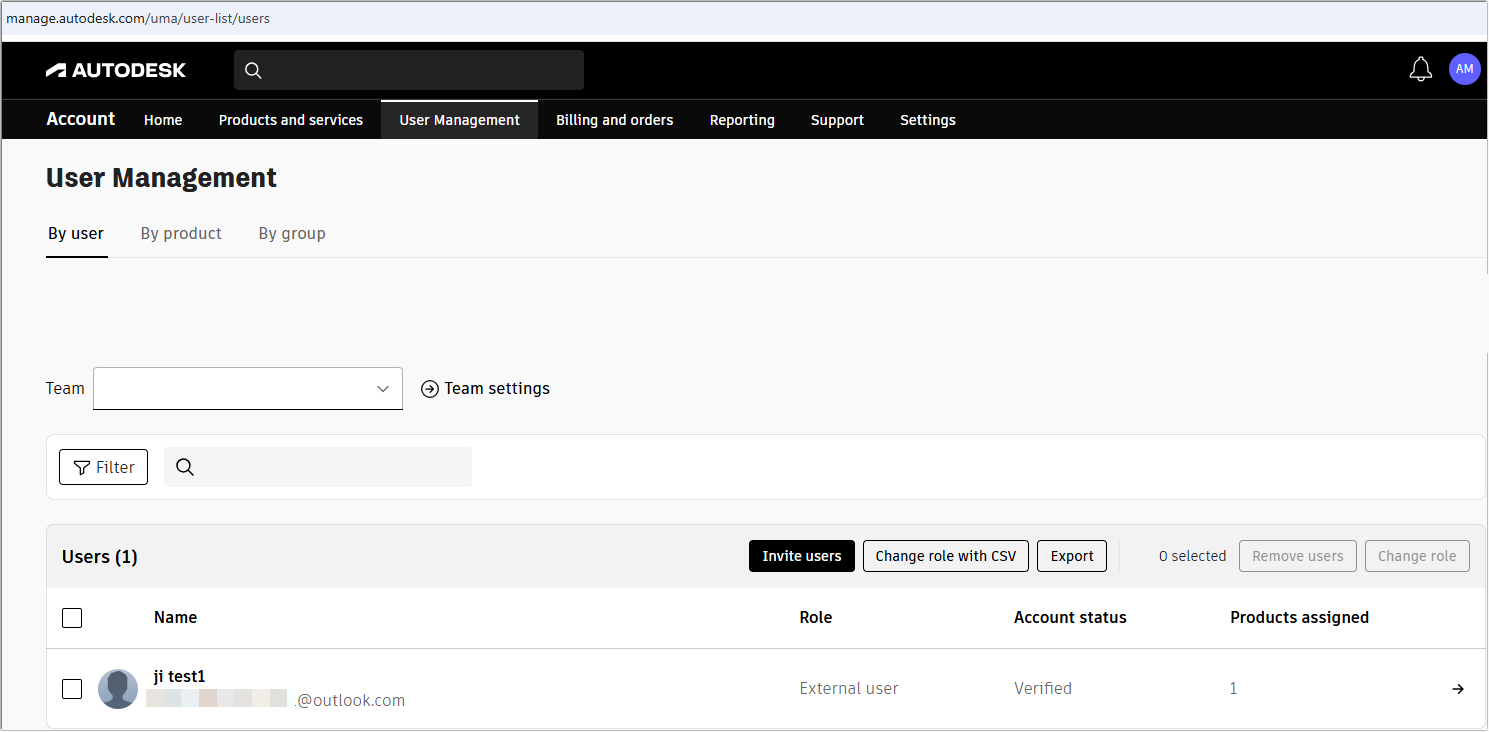
Task: Focus the user list search field
Action: point(318,467)
